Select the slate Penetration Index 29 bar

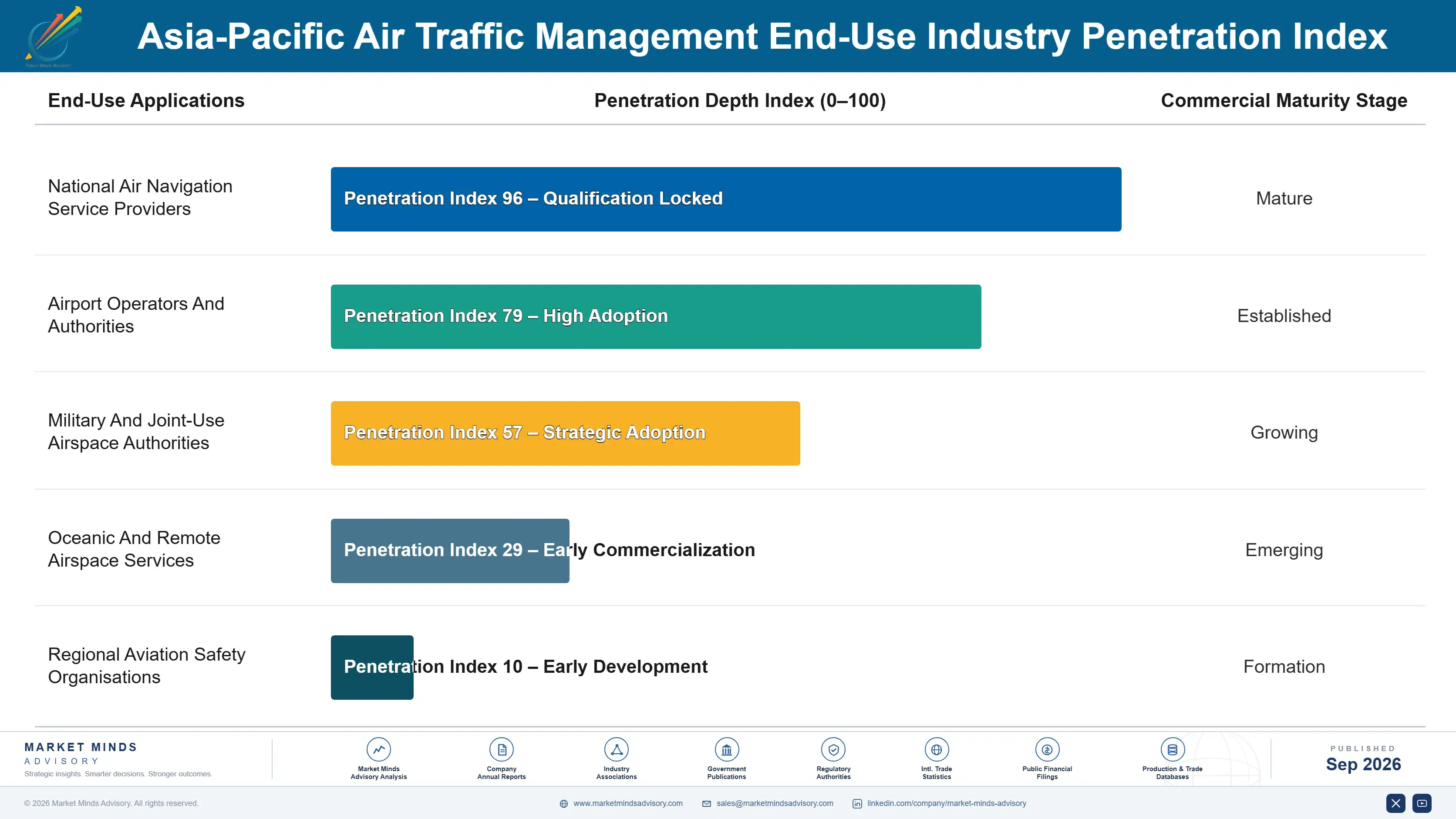(450, 550)
